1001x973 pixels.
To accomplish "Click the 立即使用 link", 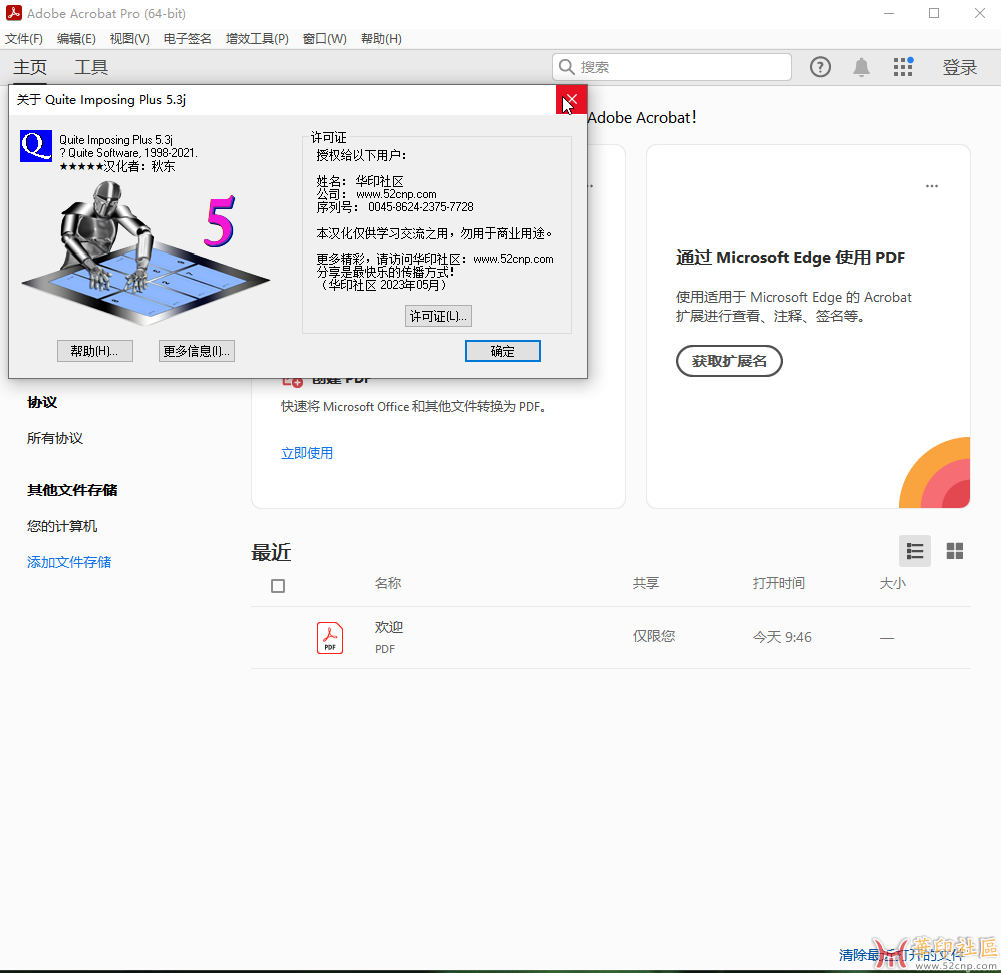I will point(307,453).
